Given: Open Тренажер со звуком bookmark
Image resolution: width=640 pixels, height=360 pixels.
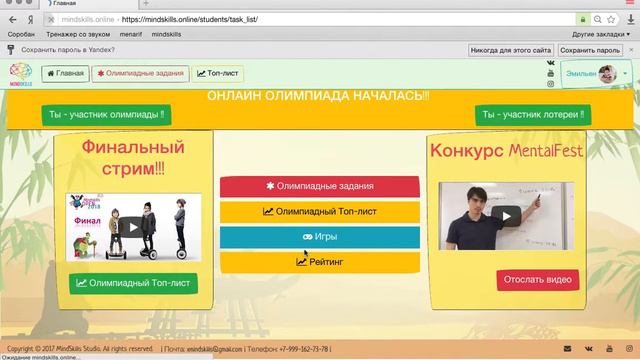Looking at the screenshot, I should [78, 34].
